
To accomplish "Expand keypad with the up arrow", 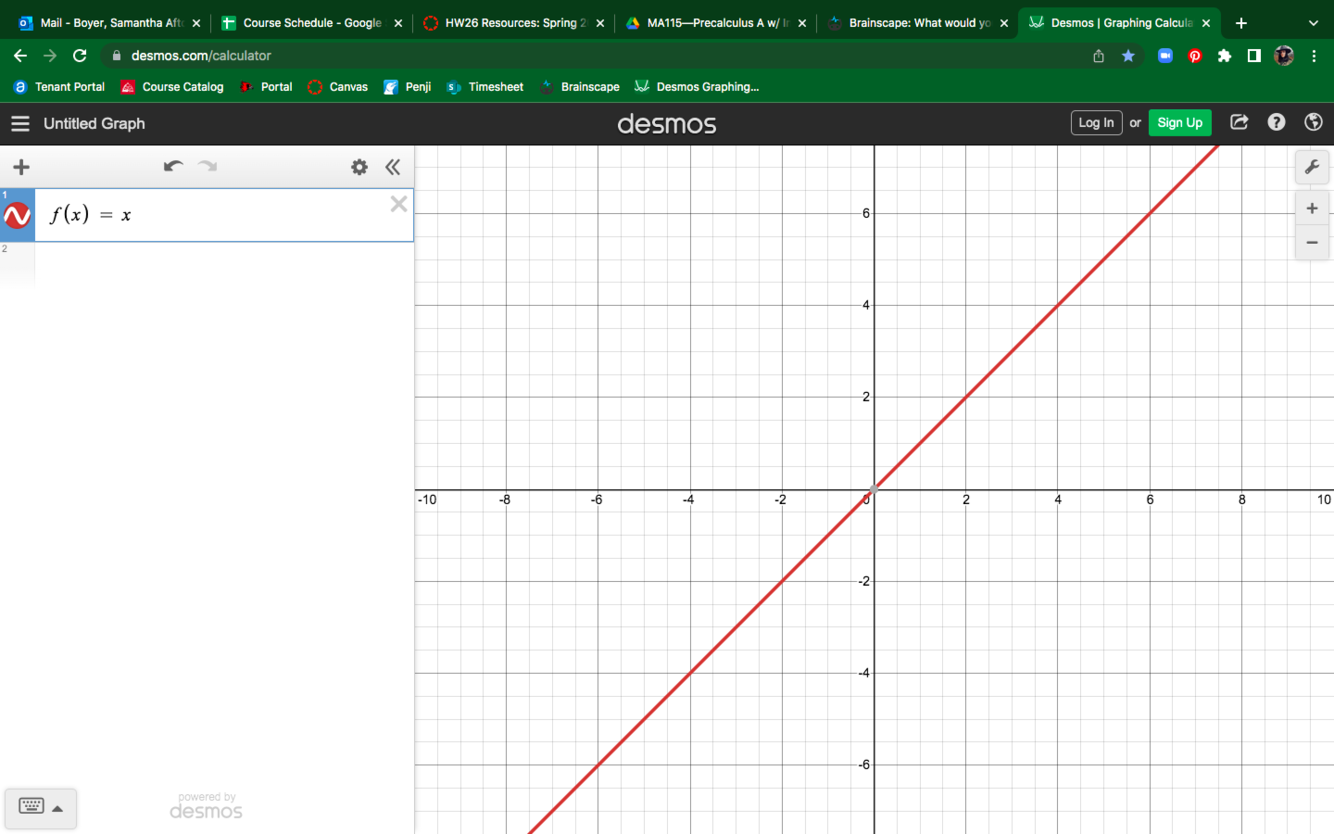I will coord(58,808).
